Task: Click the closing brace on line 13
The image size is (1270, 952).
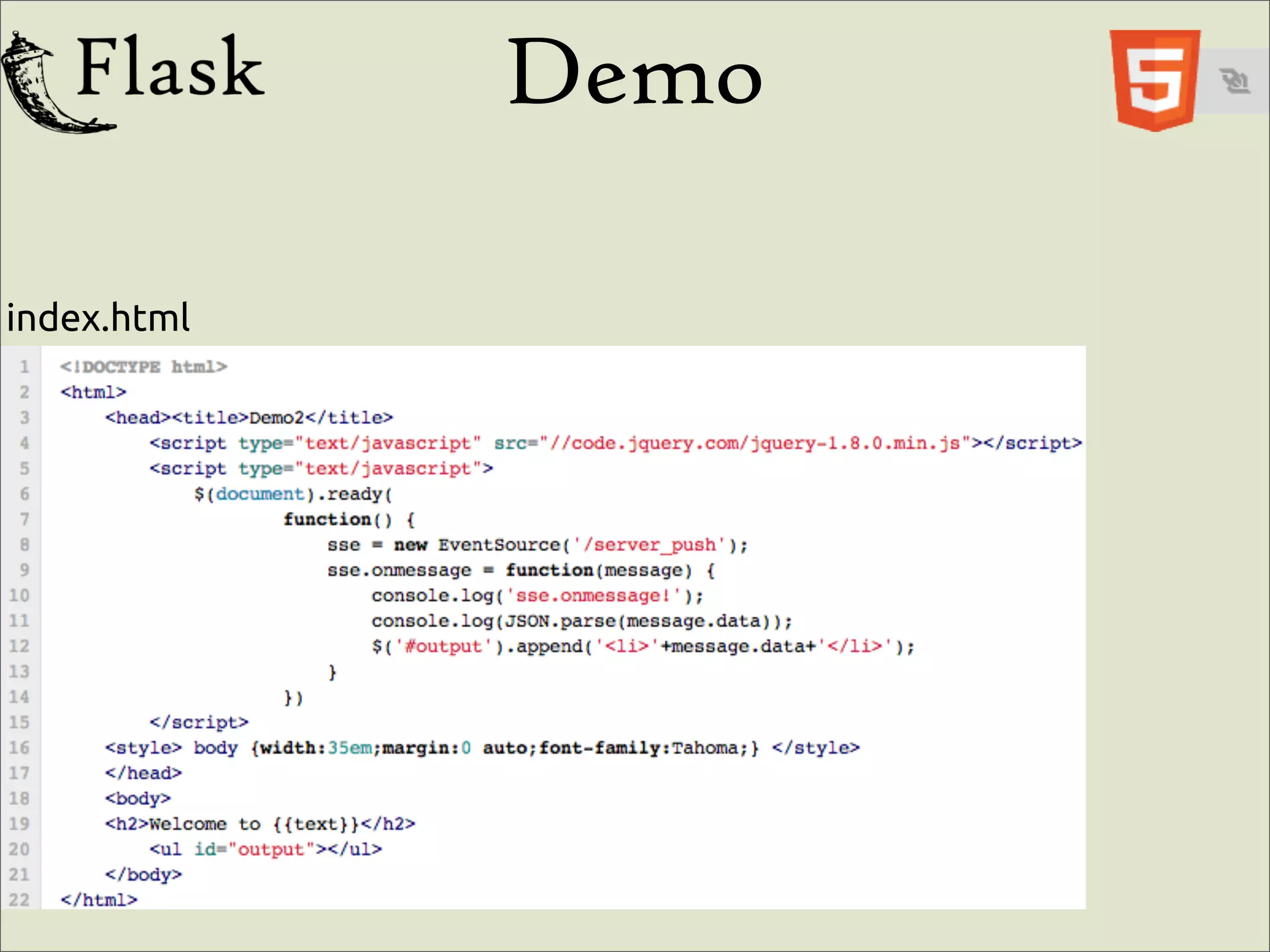Action: pos(332,672)
